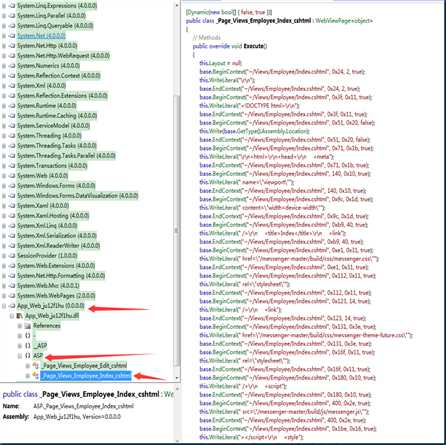Viewport: 446px width, 445px height.
Task: Click the namespace braces icon beside ASP
Action: click(x=28, y=356)
